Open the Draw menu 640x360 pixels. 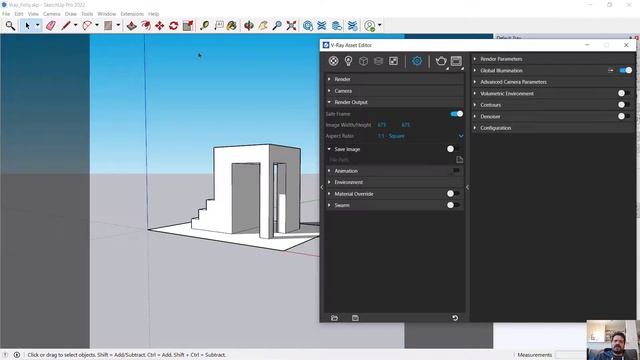71,14
